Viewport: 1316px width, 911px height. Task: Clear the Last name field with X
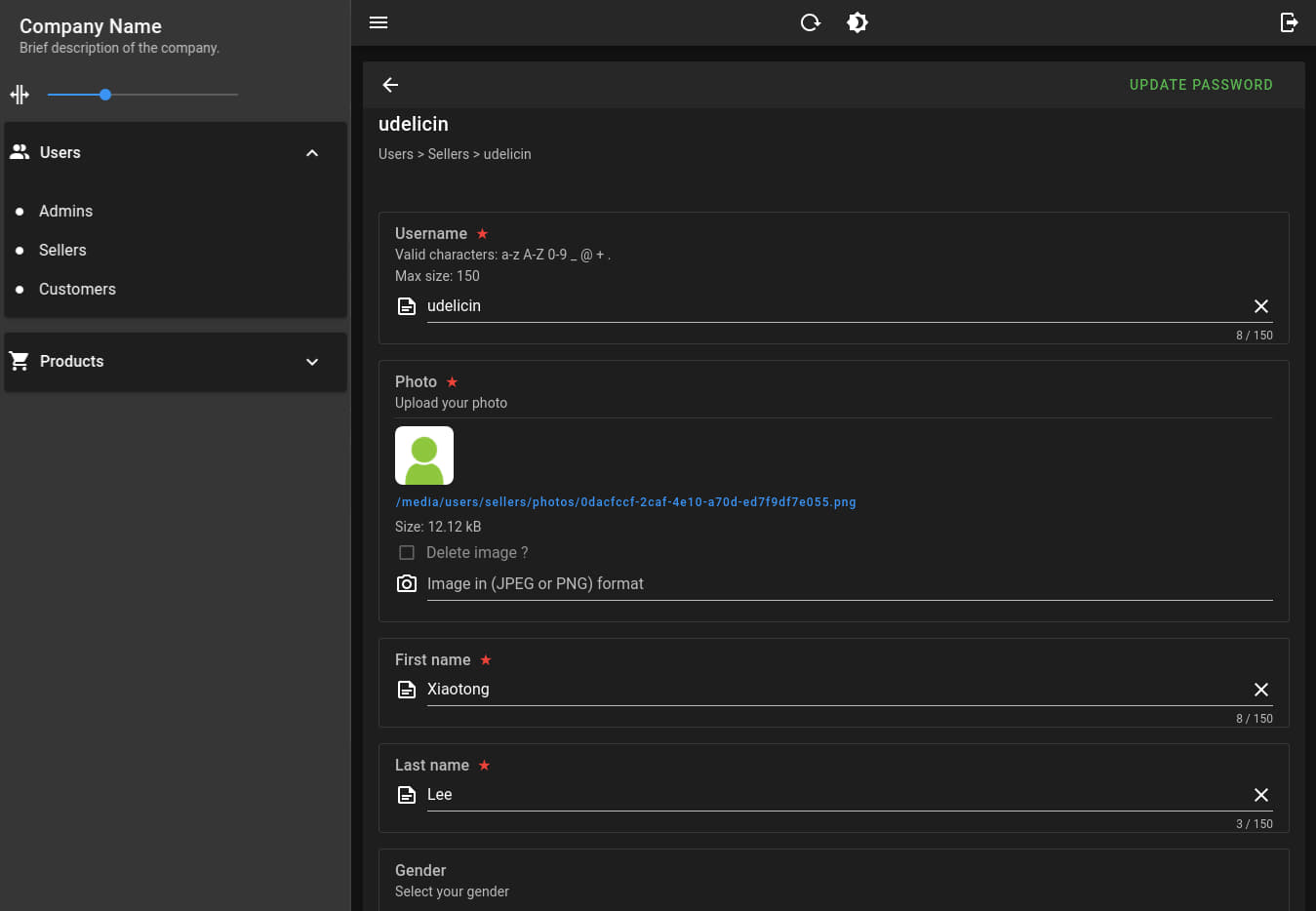pos(1261,795)
